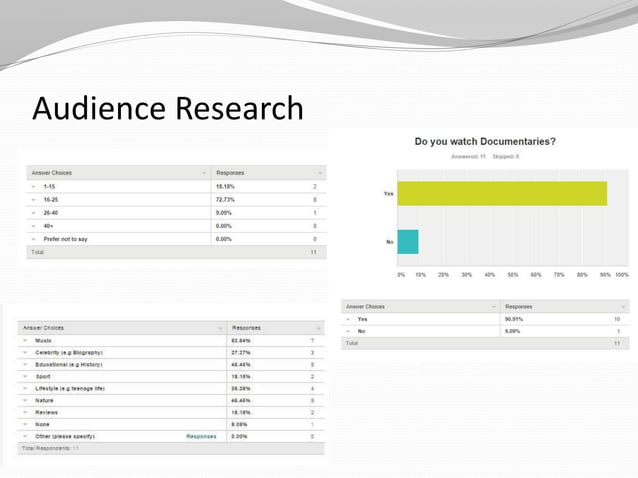Open Answer Choices dropdown in documentaries table
Image resolution: width=638 pixels, height=478 pixels.
click(494, 307)
